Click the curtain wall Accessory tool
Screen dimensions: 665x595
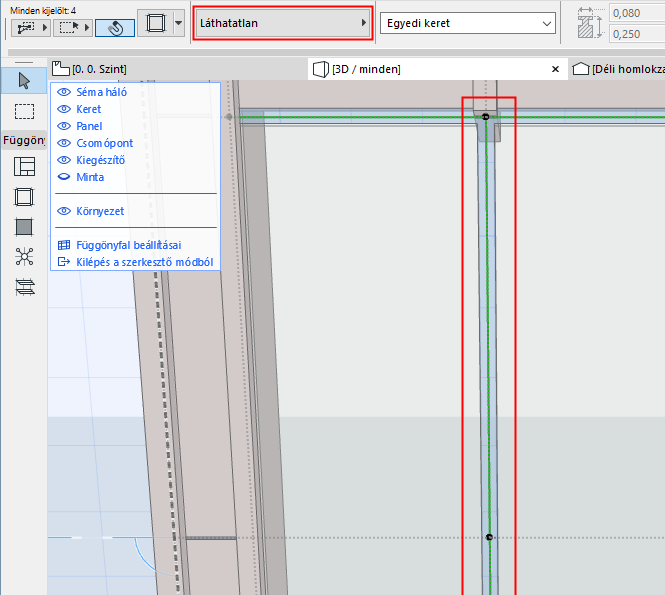(24, 287)
